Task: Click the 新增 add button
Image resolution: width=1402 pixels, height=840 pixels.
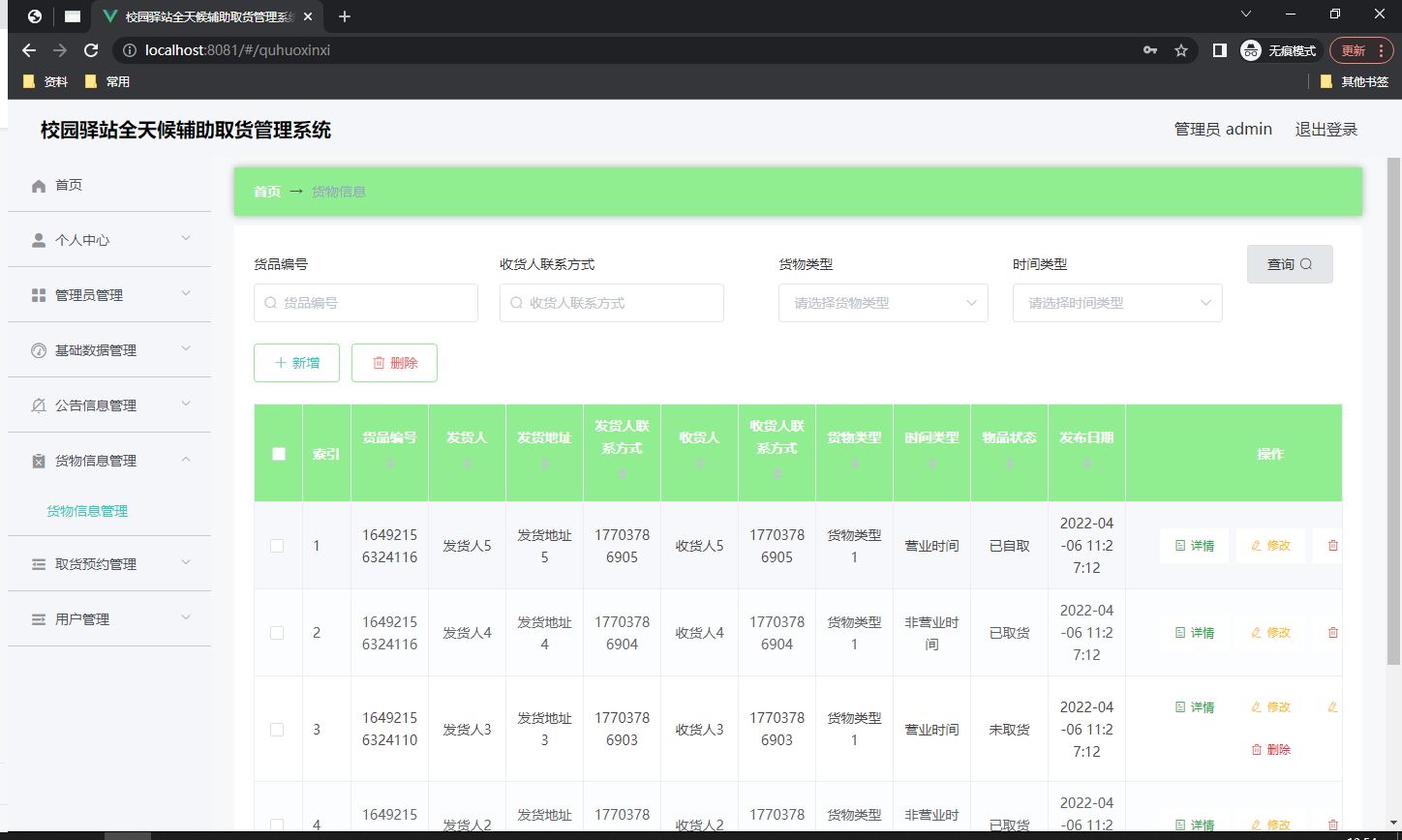Action: [296, 363]
